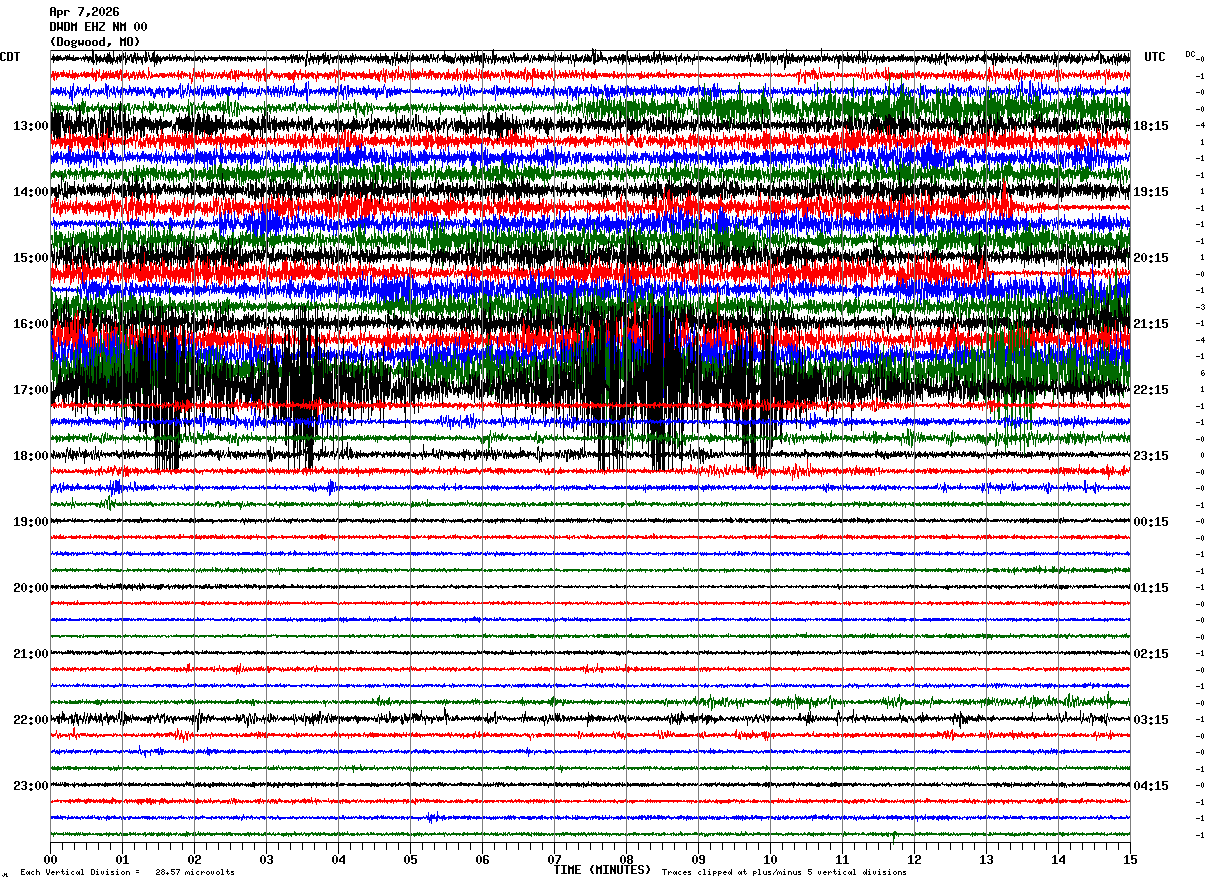1210x886 pixels.
Task: Pick minute tick label 11 on x-axis
Action: [842, 859]
